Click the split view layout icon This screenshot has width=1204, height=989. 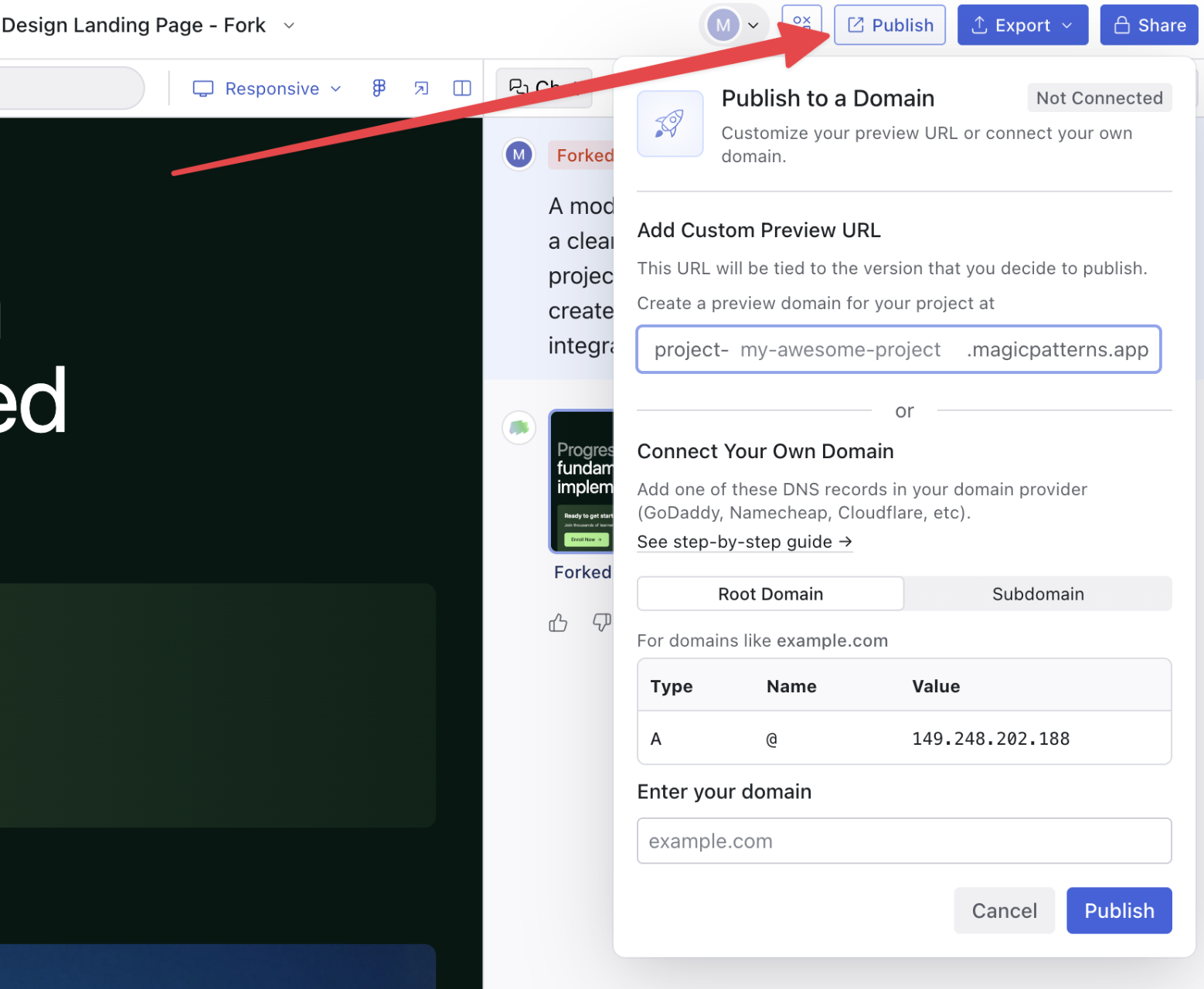pyautogui.click(x=461, y=88)
